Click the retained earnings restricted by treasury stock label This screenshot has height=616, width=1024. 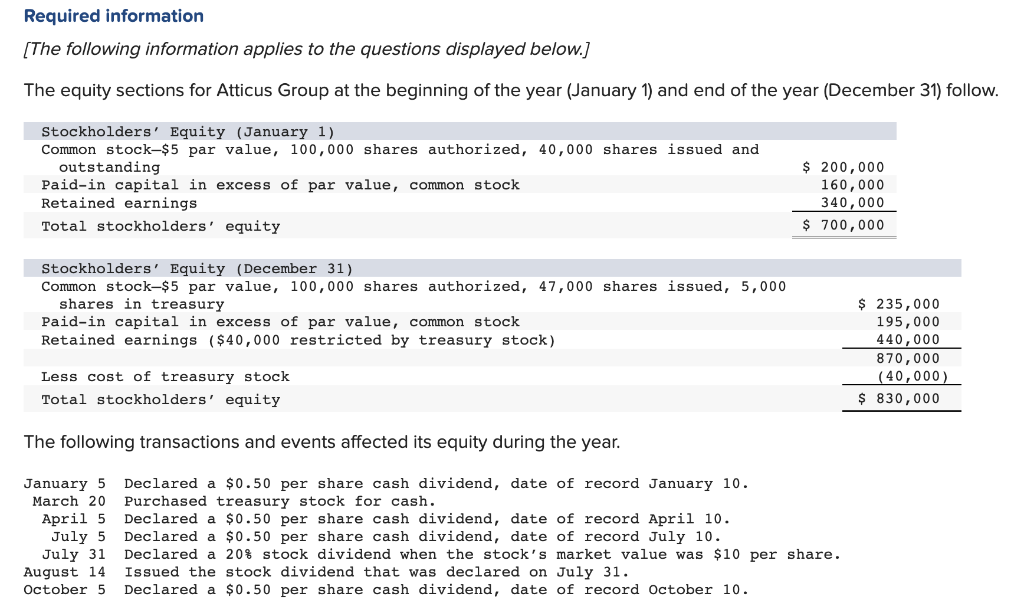click(298, 340)
